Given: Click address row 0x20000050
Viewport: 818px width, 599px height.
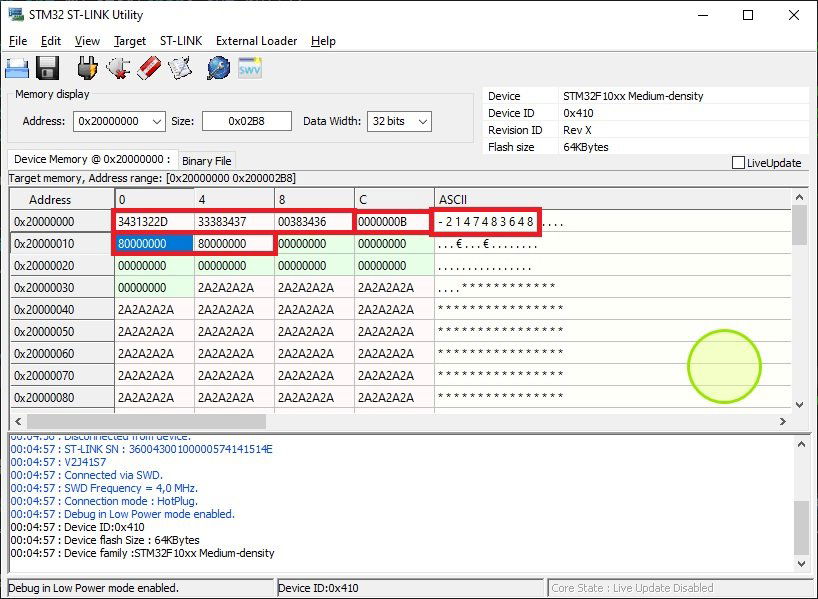Looking at the screenshot, I should [x=62, y=331].
